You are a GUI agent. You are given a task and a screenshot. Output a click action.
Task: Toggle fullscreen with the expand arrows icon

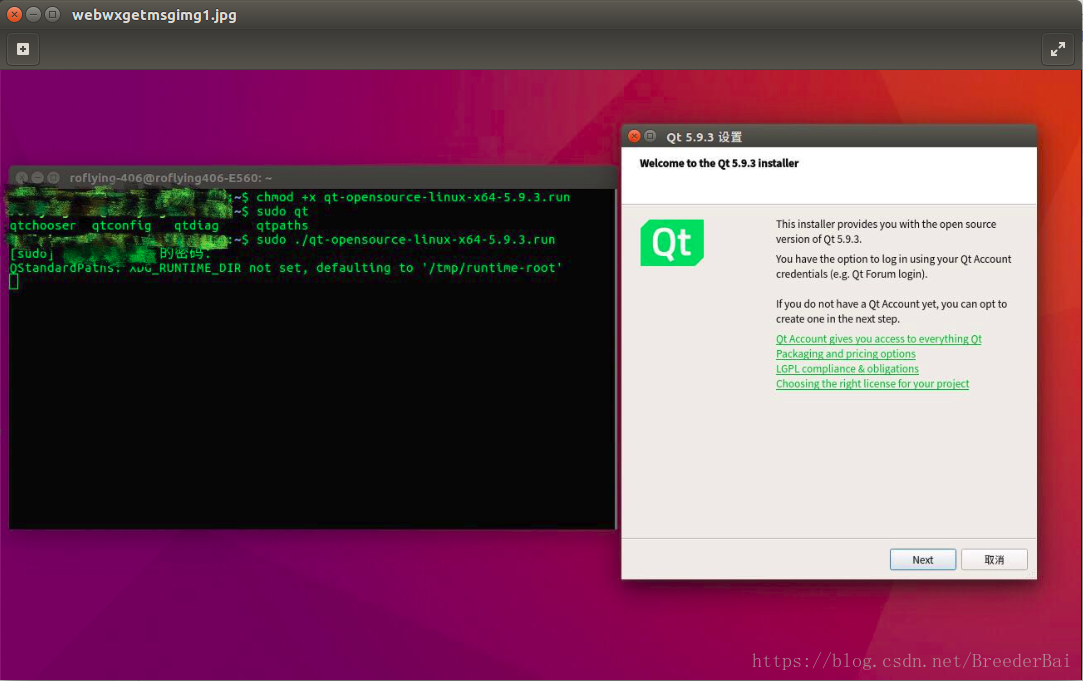coord(1057,49)
